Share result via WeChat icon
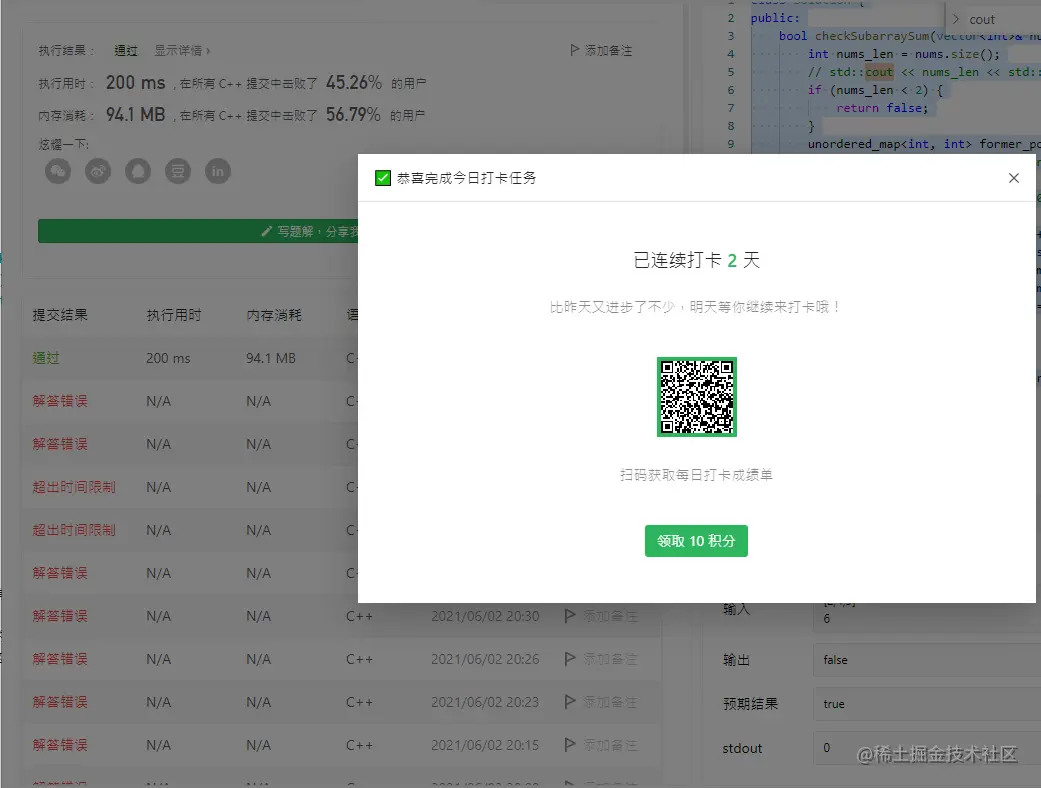 (x=58, y=171)
